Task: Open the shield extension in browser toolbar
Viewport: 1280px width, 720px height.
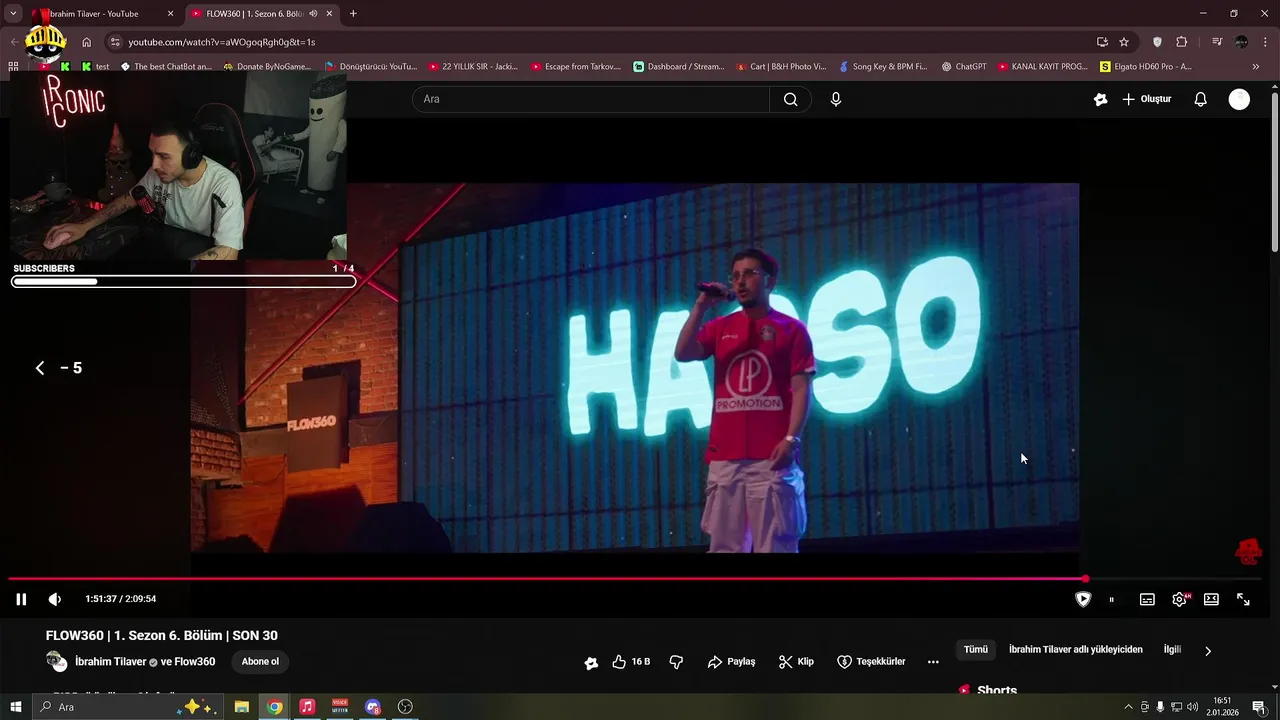Action: point(1157,42)
